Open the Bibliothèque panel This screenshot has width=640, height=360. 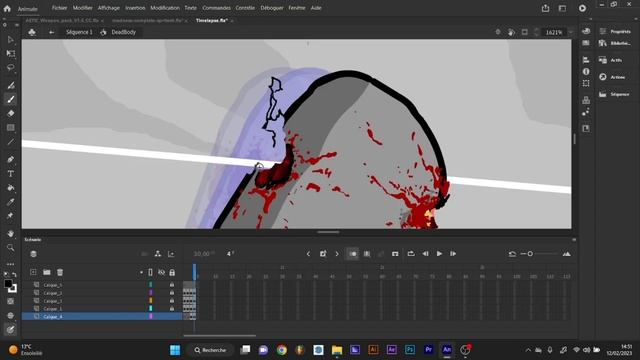(616, 43)
